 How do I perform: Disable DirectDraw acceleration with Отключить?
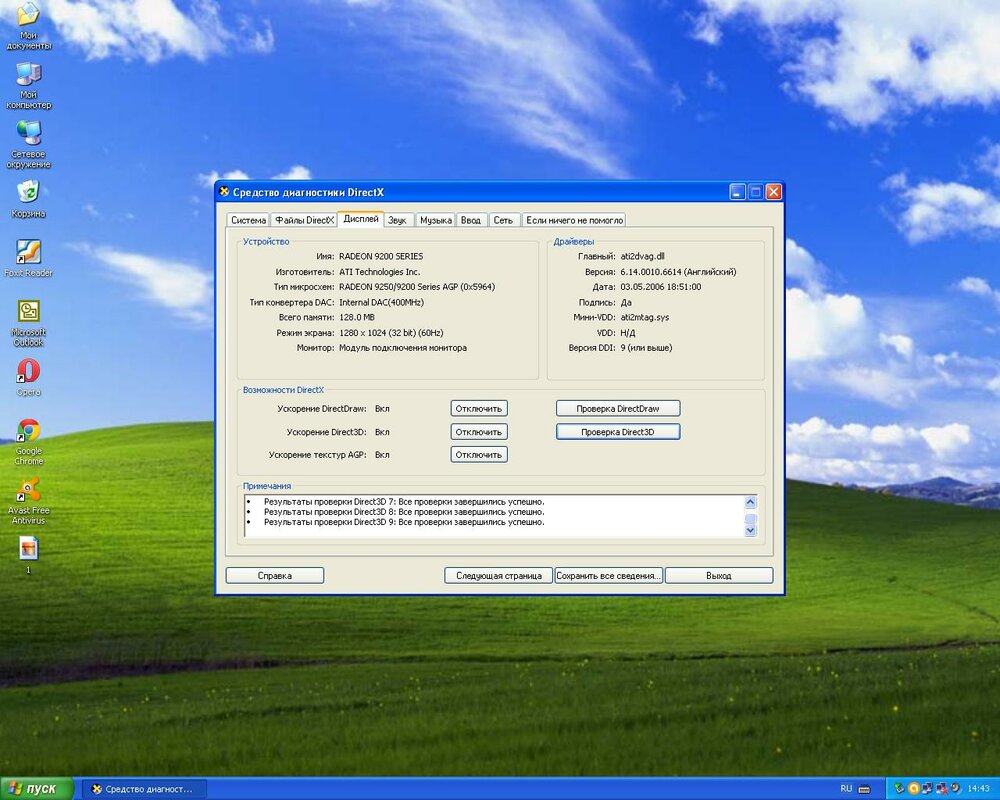(x=479, y=408)
